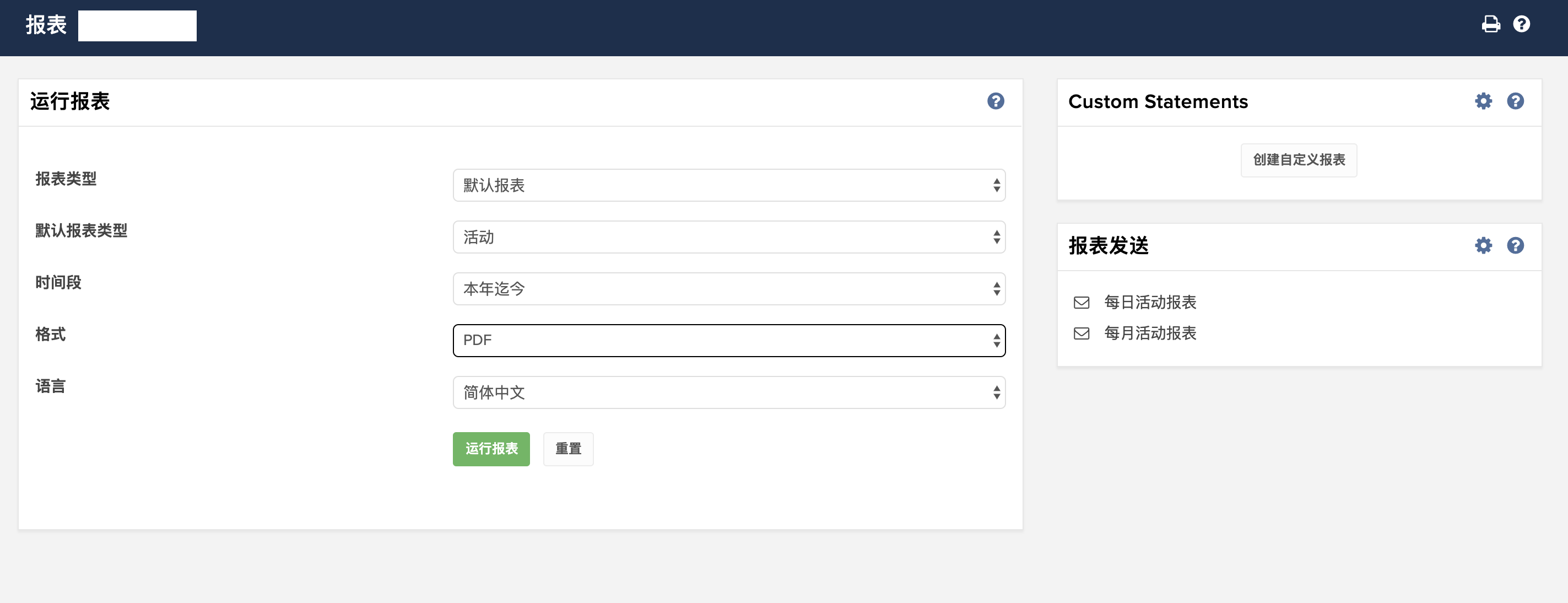Open 每月活动报表 link
Screen dimensions: 1568x603
[1150, 333]
